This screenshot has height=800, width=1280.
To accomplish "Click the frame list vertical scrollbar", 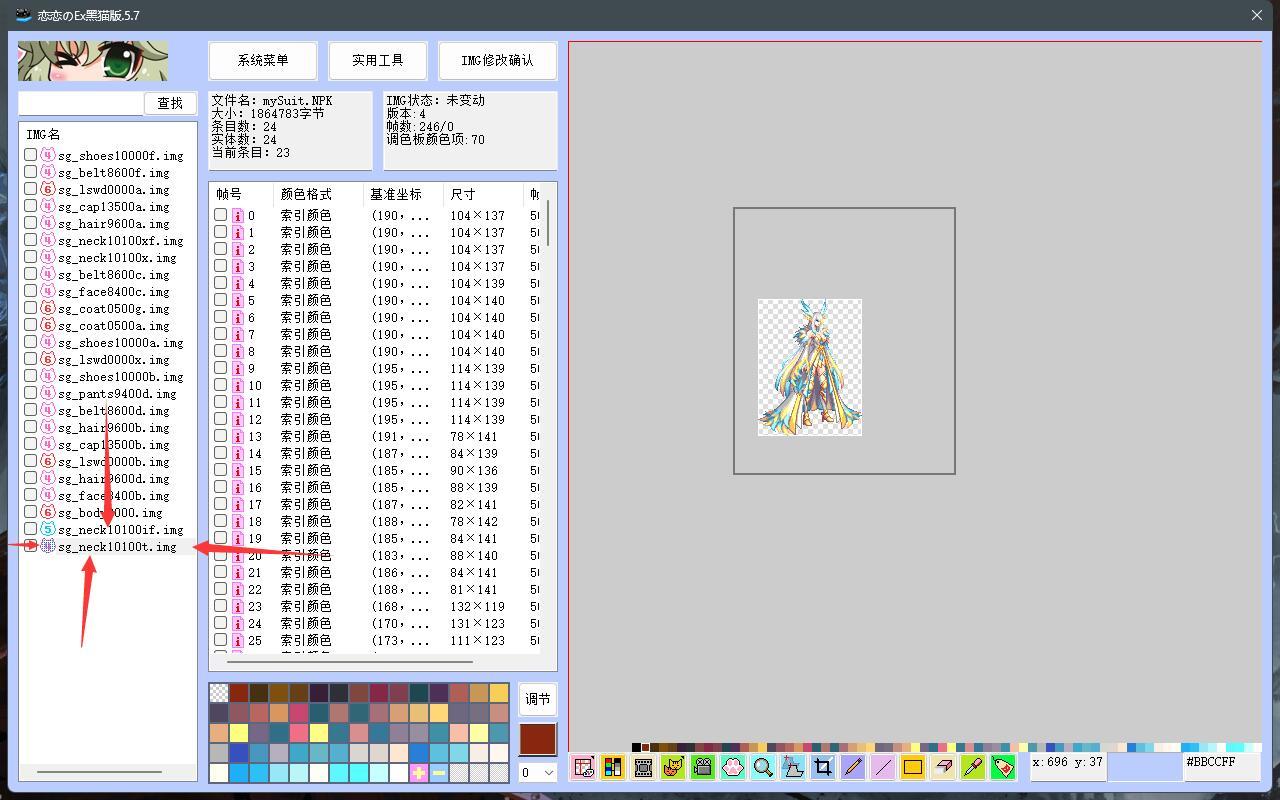I will 548,222.
